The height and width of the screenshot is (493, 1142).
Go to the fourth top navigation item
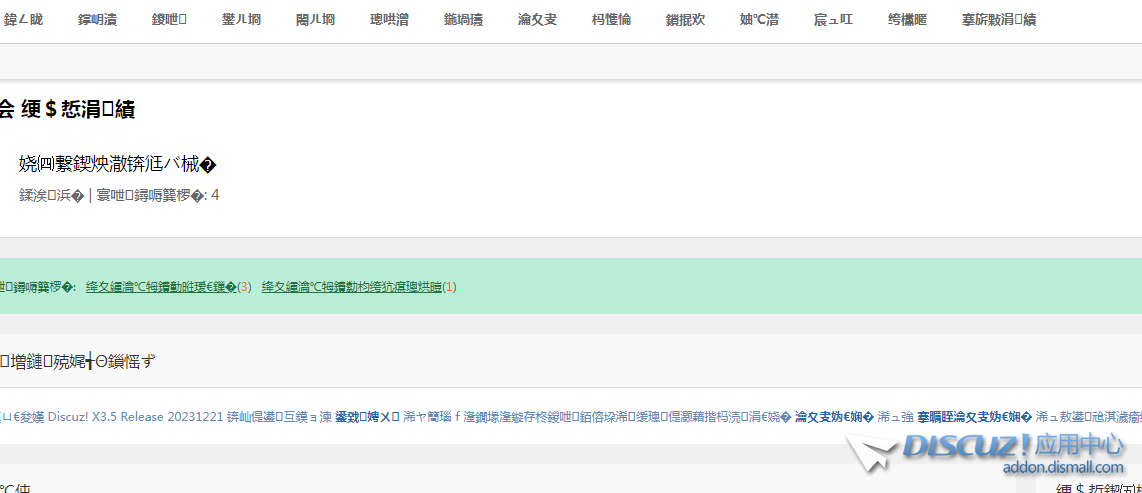tap(242, 20)
